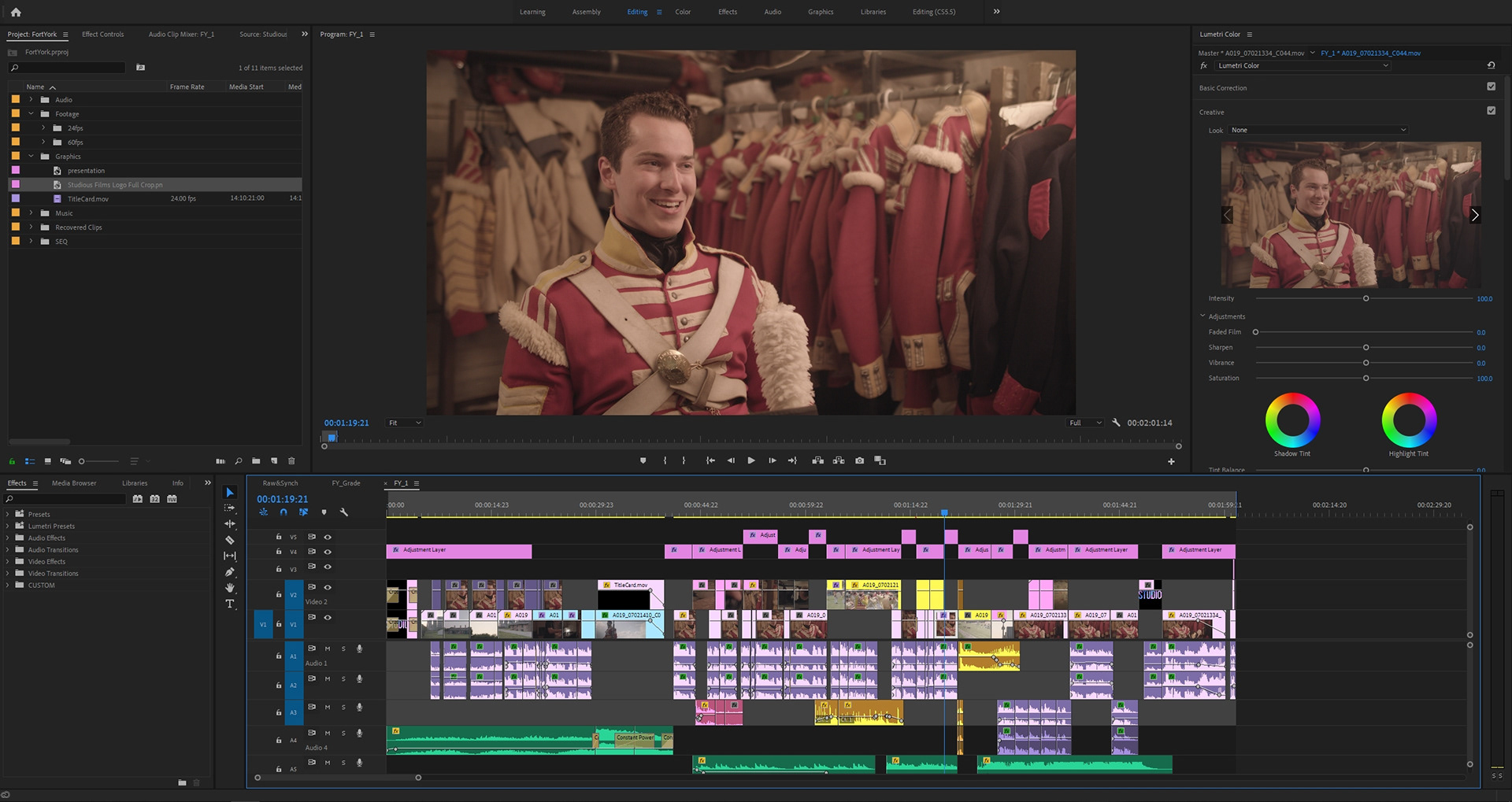Click the Extract button
The image size is (1512, 802).
pos(839,460)
